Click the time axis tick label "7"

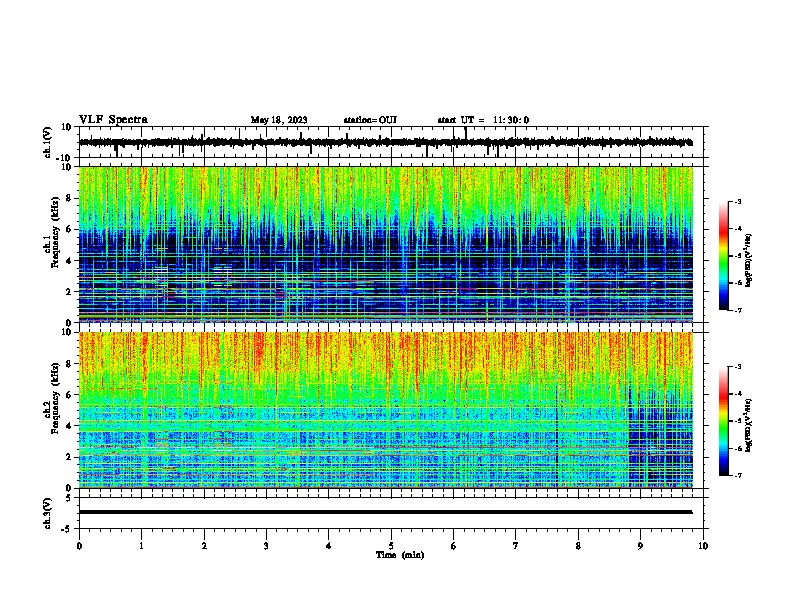[516, 546]
